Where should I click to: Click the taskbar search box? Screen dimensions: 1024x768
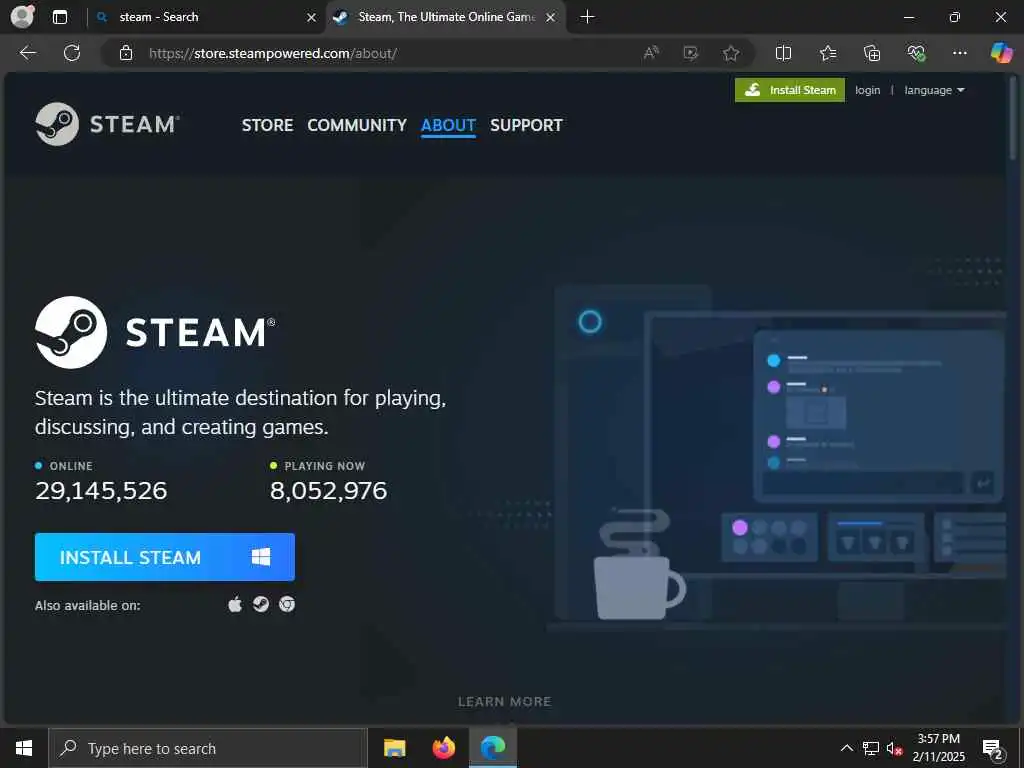pyautogui.click(x=208, y=748)
